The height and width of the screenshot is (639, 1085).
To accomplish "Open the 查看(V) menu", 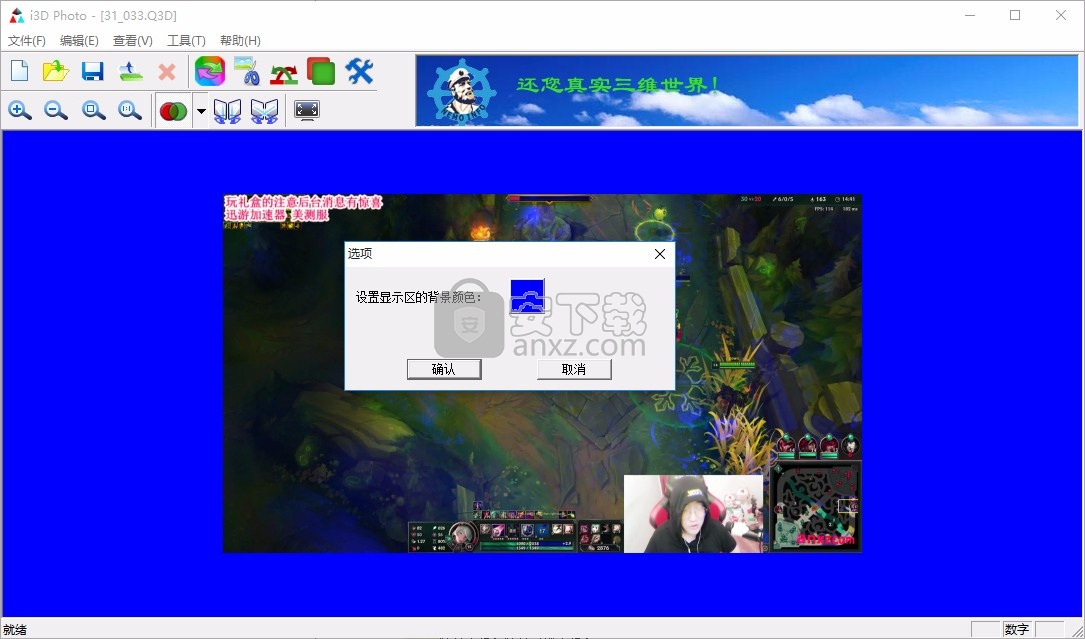I will (x=133, y=41).
